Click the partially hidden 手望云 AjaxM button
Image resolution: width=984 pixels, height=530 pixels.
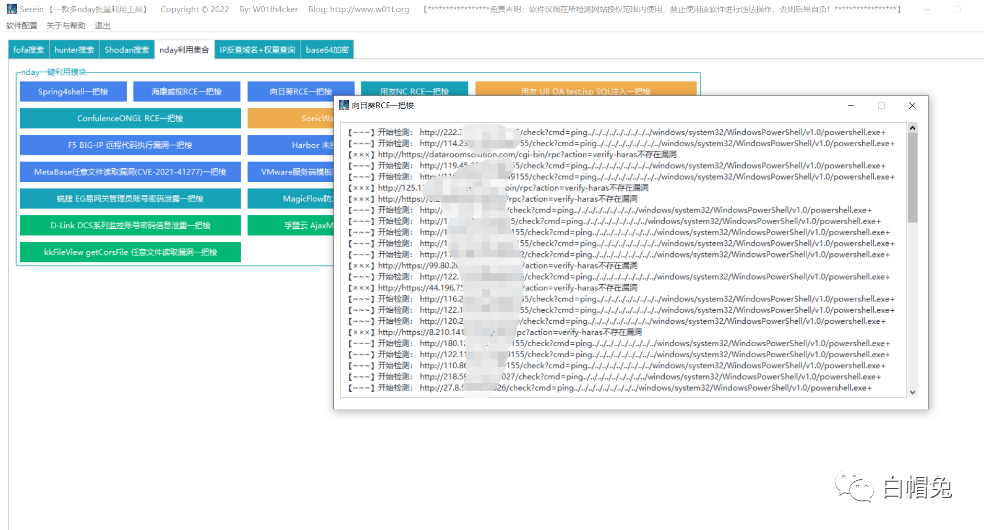tap(291, 225)
